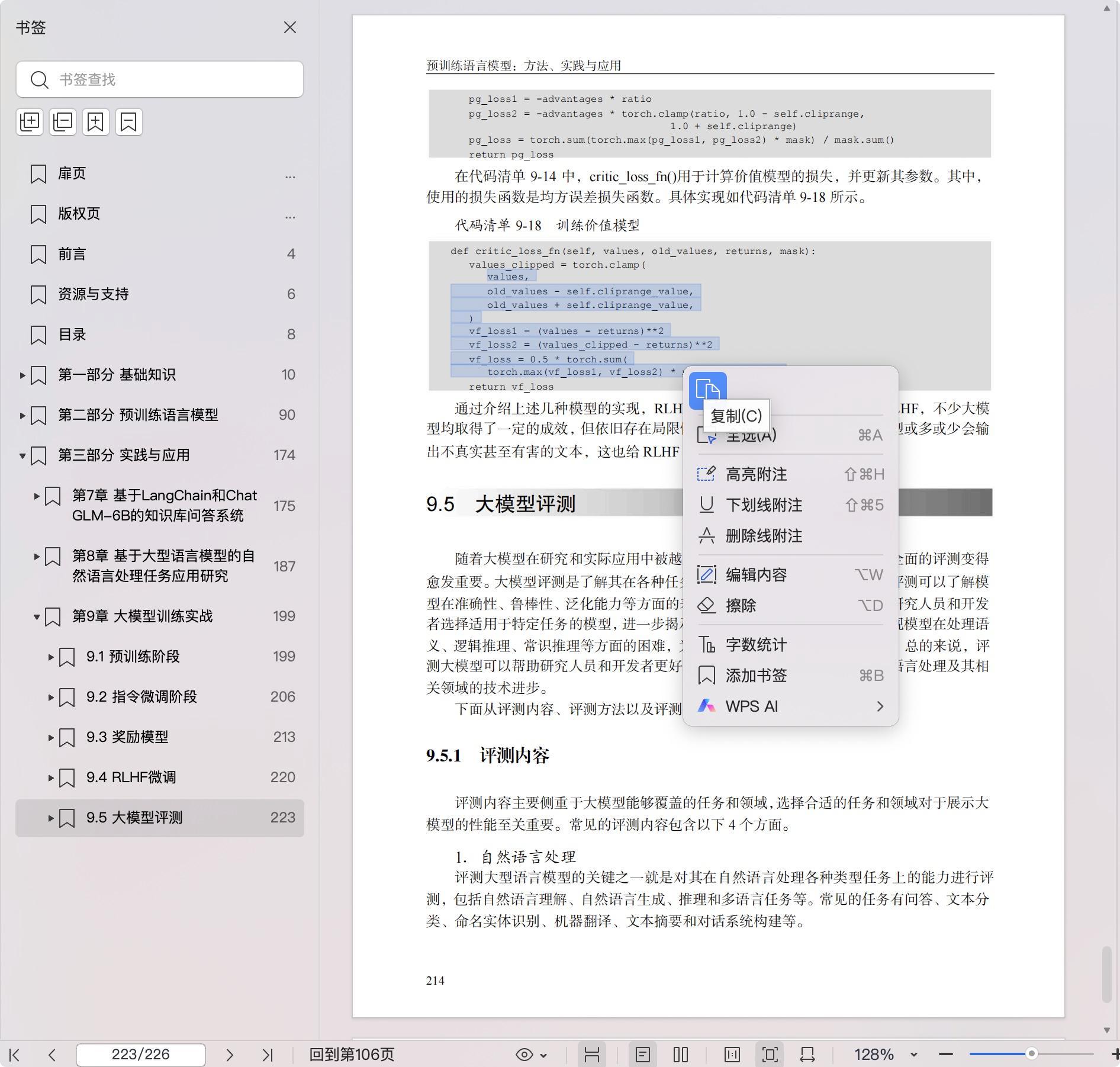Image resolution: width=1120 pixels, height=1067 pixels.
Task: Collapse the 第9章 大模型训练实战 bookmark
Action: (37, 616)
